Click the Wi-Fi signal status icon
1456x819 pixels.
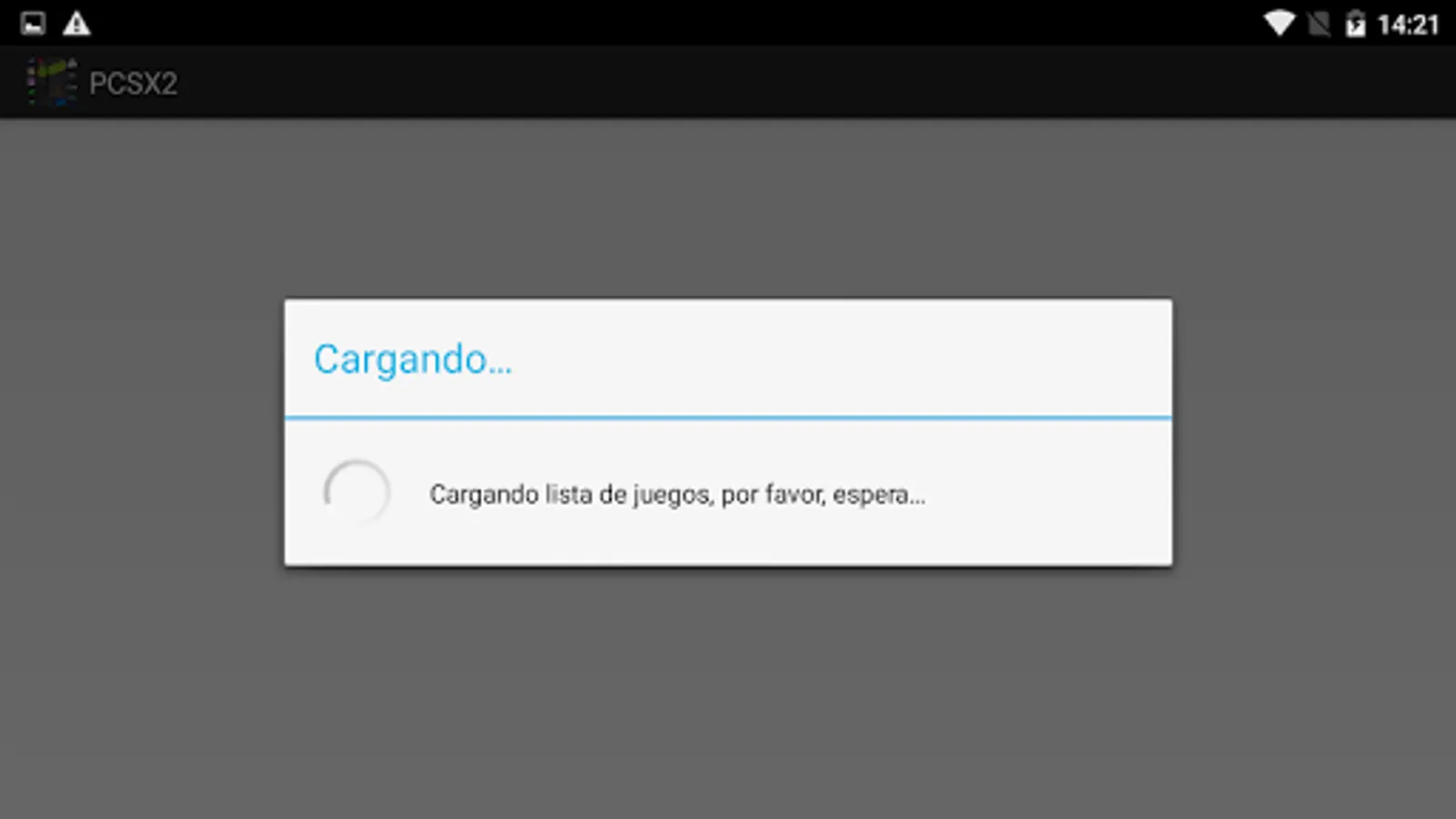[x=1279, y=24]
